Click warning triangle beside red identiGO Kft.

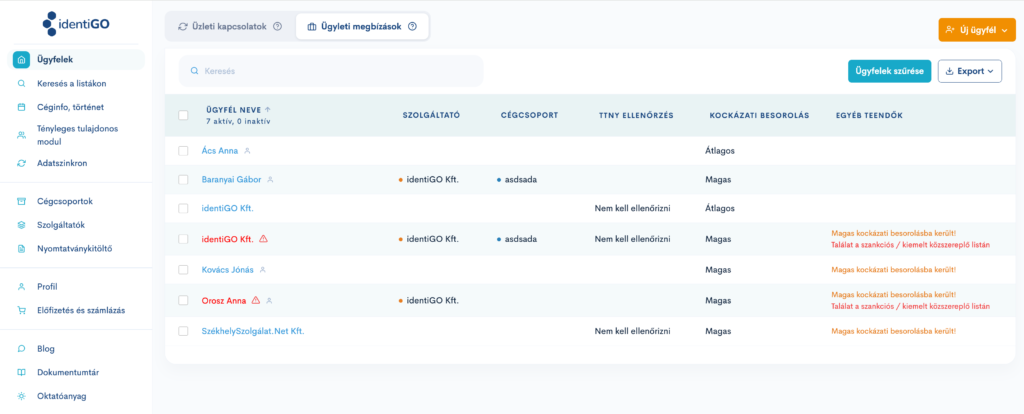(x=263, y=239)
